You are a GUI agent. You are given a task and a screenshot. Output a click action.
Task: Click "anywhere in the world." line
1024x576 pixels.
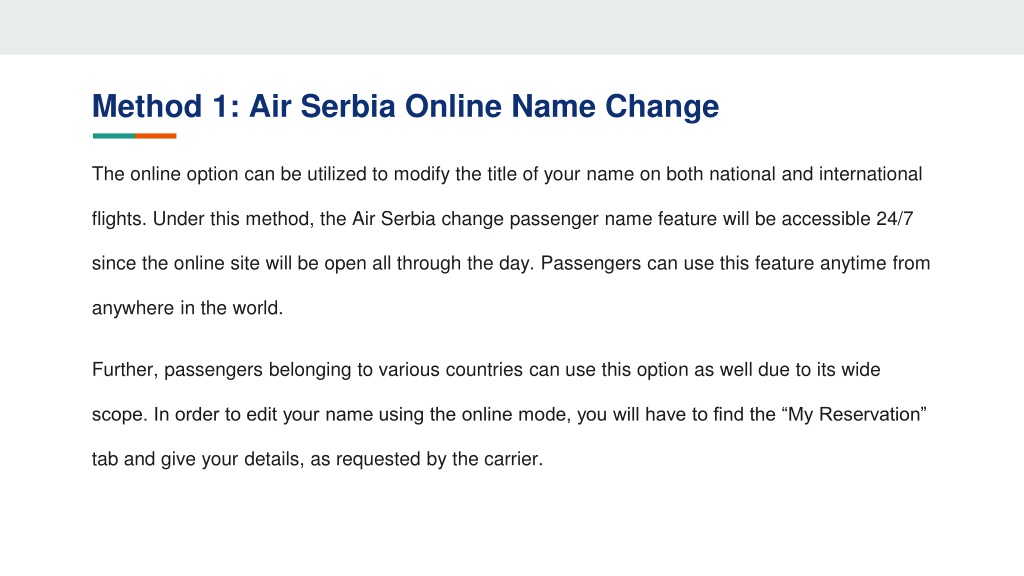pos(187,308)
